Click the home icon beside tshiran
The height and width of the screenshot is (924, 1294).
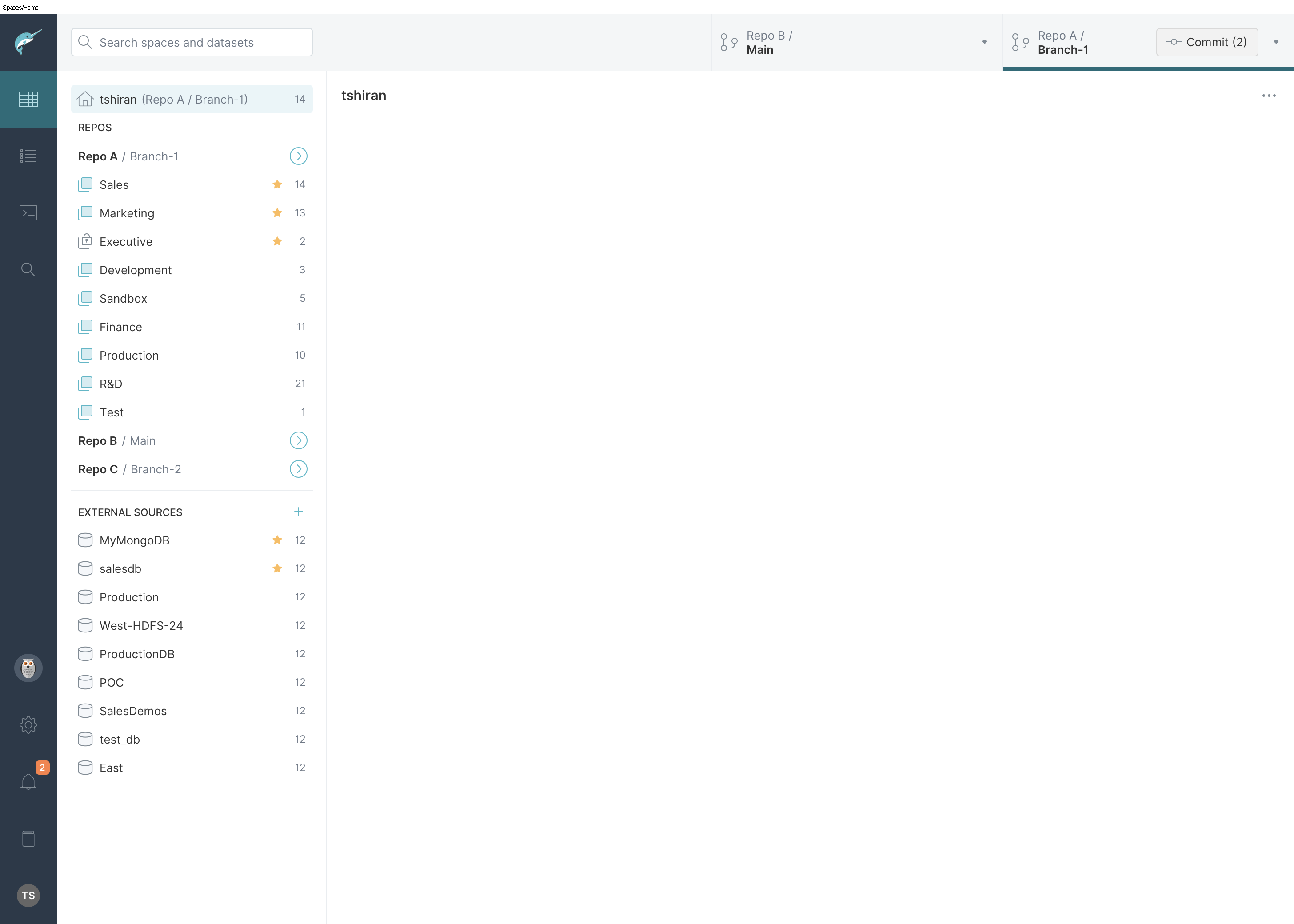pos(85,99)
